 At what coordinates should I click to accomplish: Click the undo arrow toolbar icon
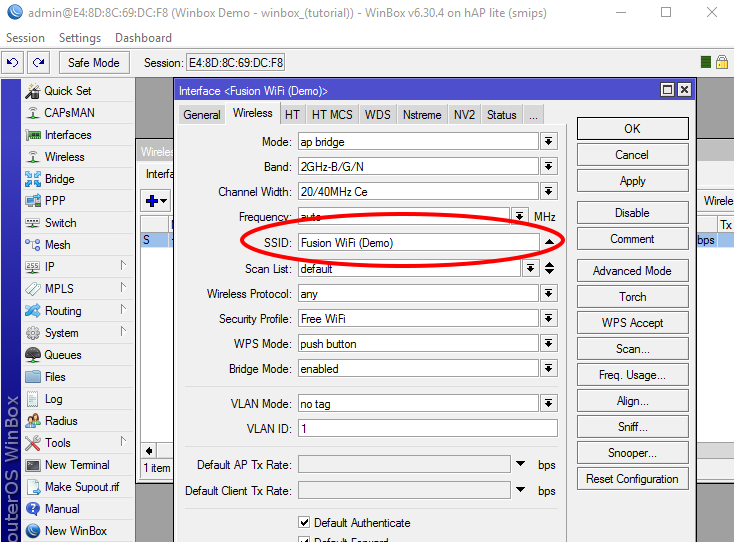13,63
